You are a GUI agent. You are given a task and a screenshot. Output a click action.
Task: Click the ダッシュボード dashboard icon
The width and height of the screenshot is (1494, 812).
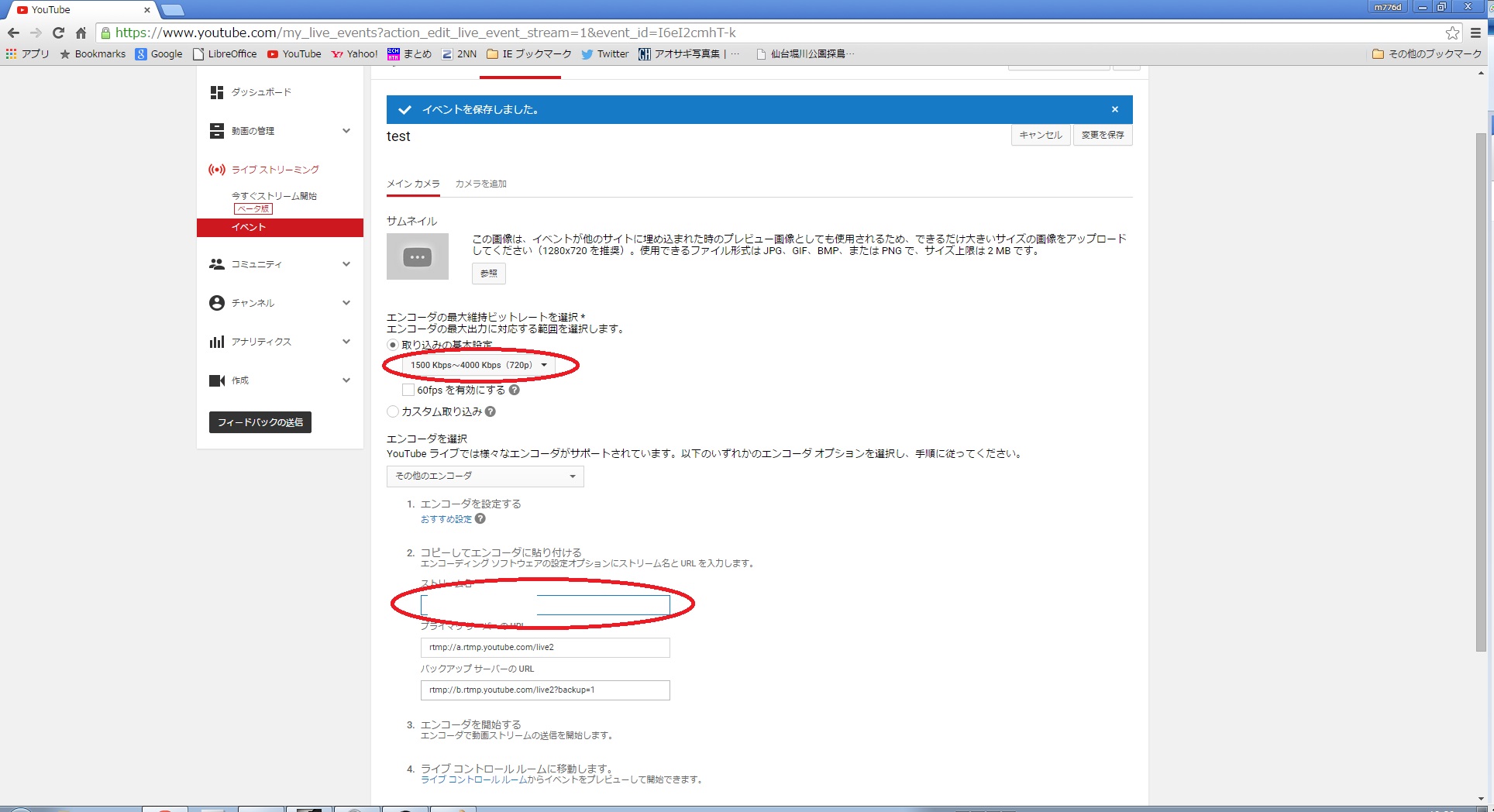tap(217, 92)
